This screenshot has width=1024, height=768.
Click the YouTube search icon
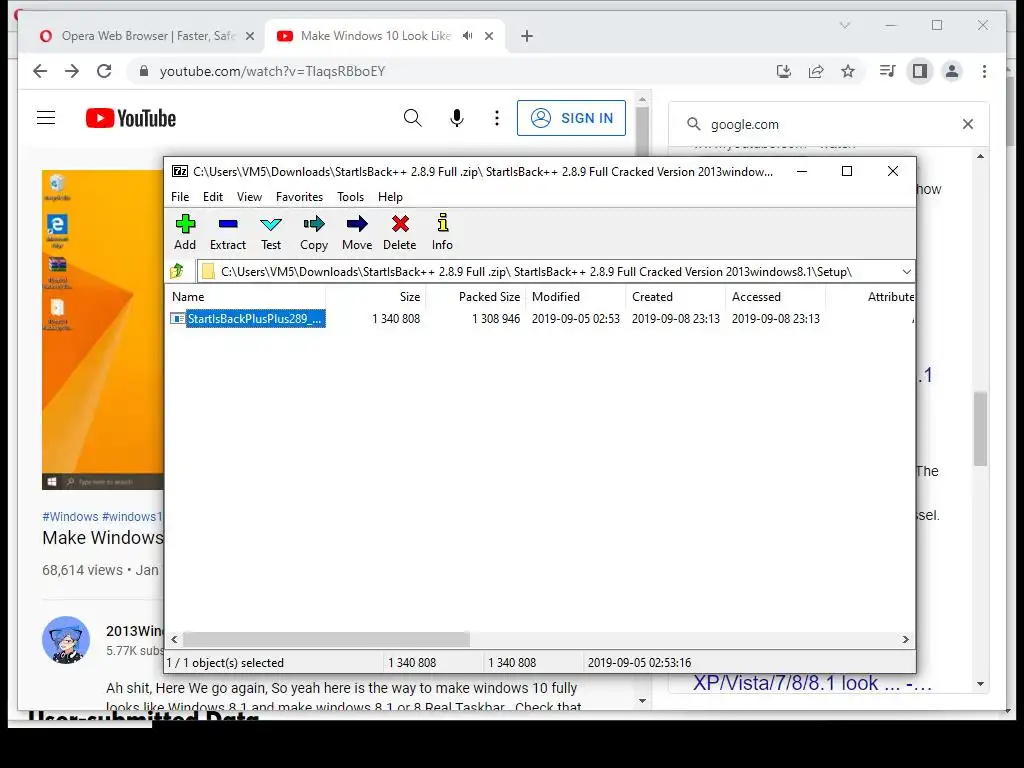point(413,118)
